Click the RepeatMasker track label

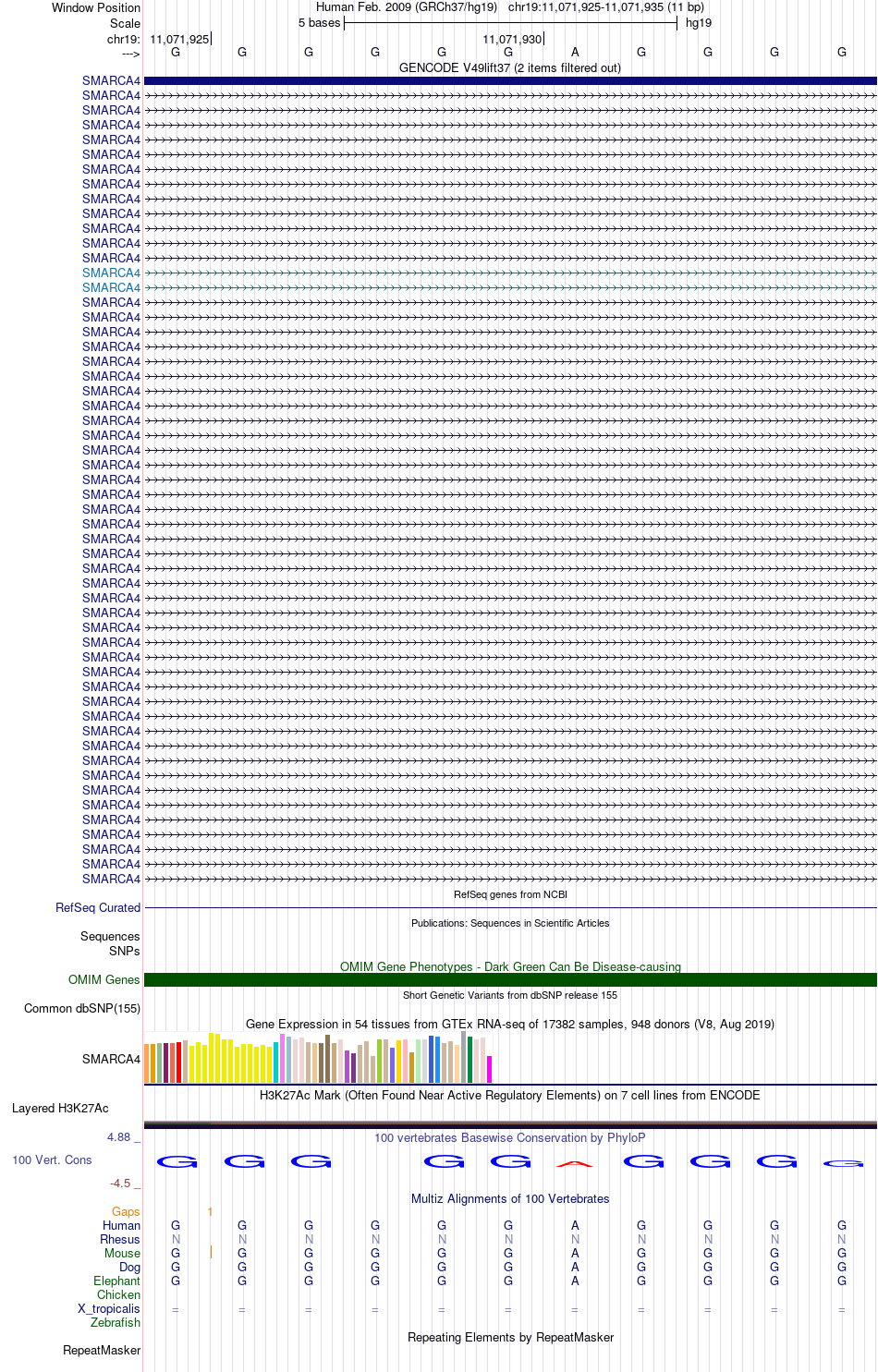pos(102,1350)
